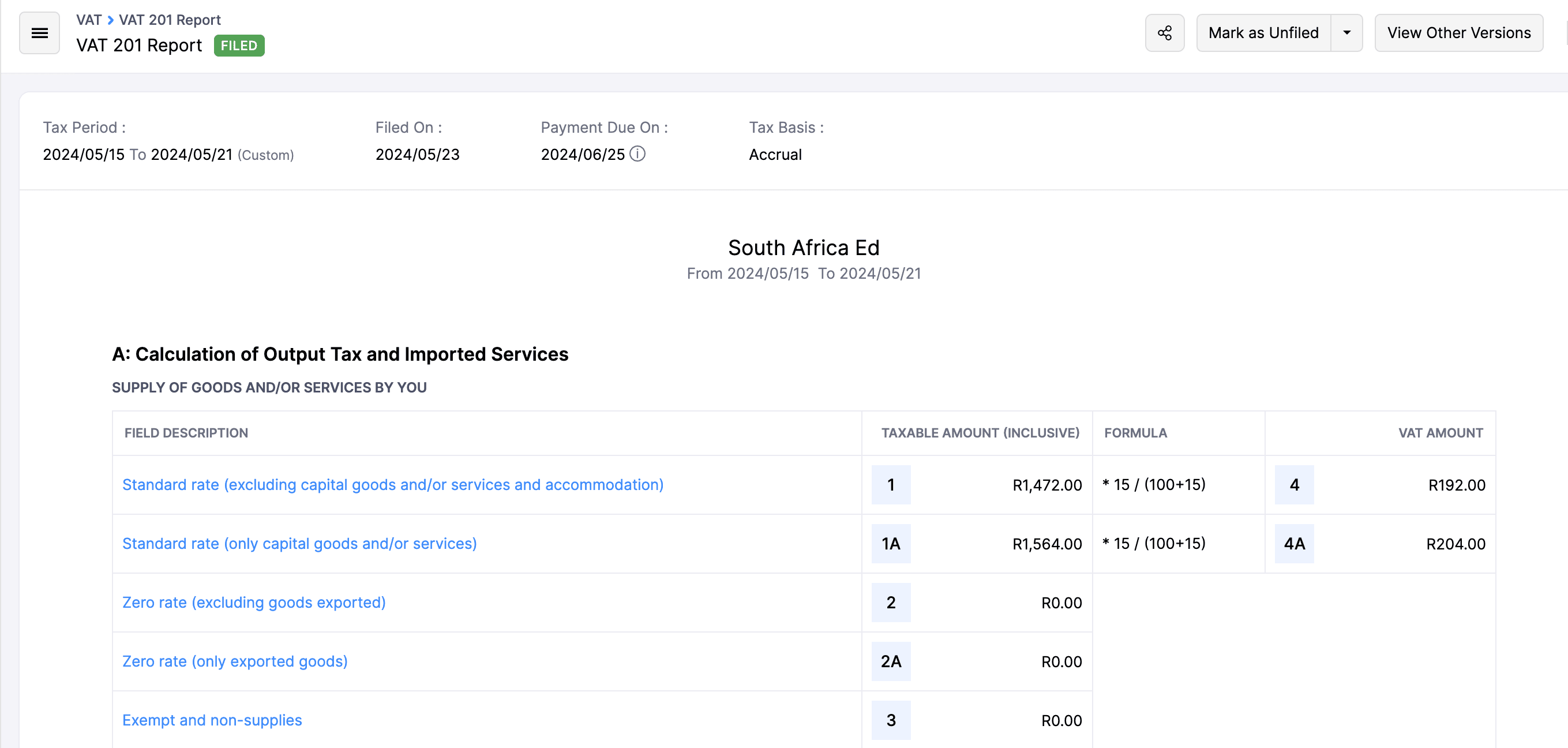Open Standard rate excluding capital goods link
Viewport: 1568px width, 748px height.
coord(393,484)
